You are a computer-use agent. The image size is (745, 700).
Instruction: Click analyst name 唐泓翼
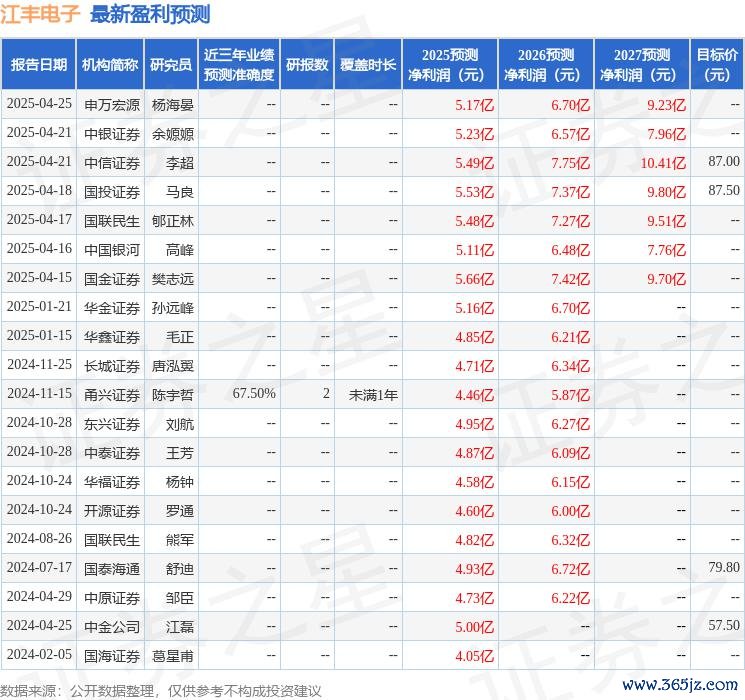point(173,366)
